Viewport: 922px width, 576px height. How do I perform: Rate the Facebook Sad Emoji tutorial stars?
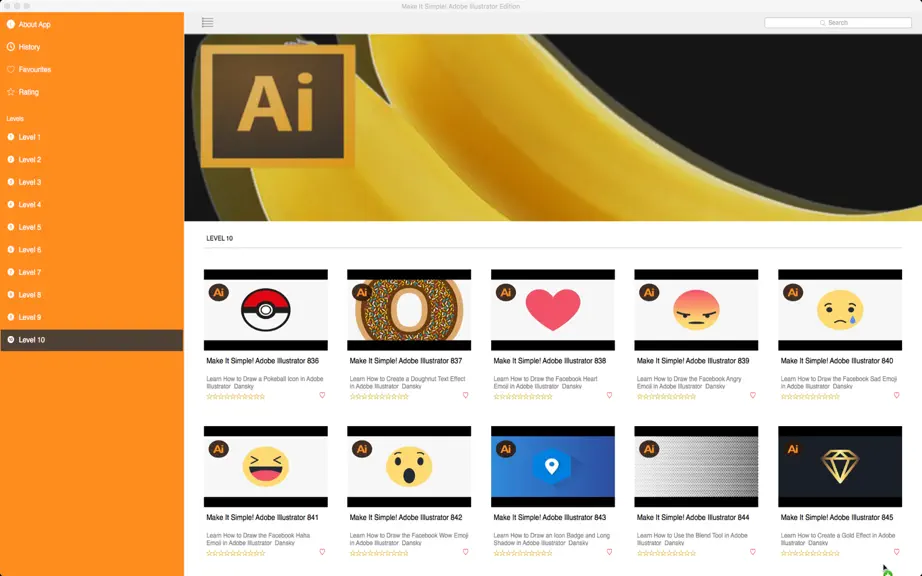click(810, 397)
